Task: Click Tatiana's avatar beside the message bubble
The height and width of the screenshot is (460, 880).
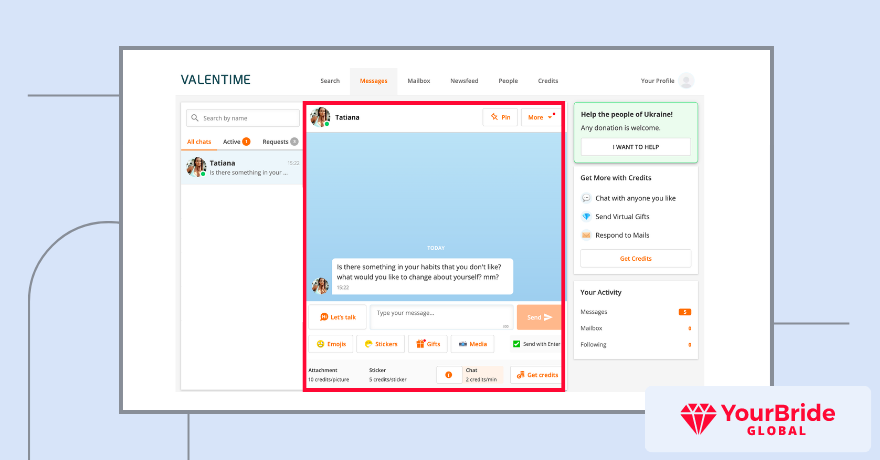Action: click(x=320, y=286)
